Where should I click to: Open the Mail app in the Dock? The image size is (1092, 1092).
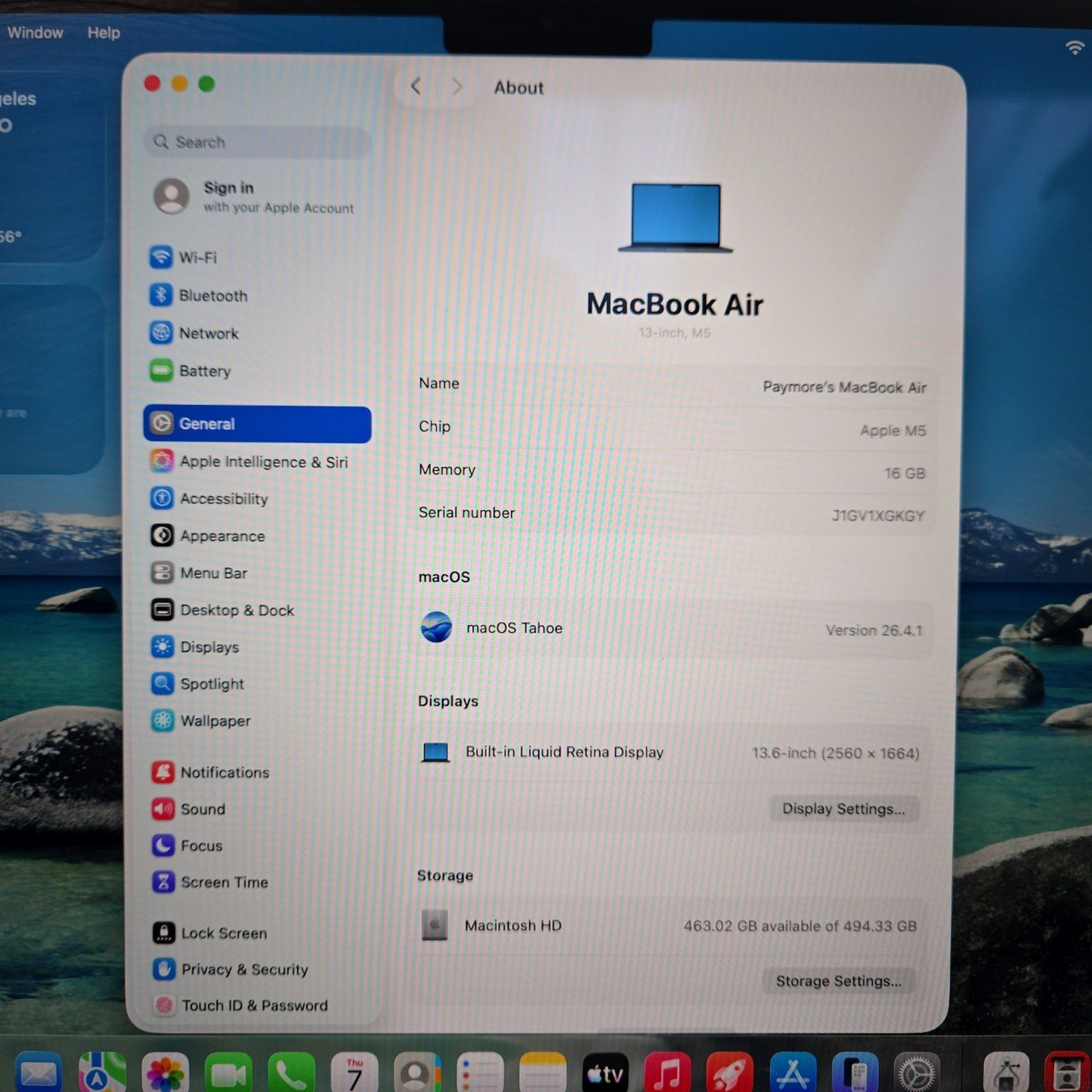click(x=38, y=1072)
